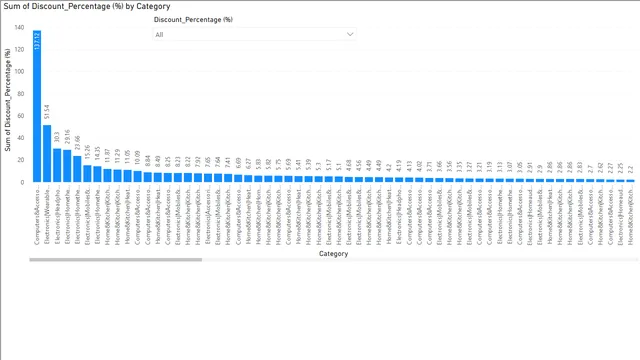Select the bar with value 51.54
The height and width of the screenshot is (360, 640).
click(47, 153)
